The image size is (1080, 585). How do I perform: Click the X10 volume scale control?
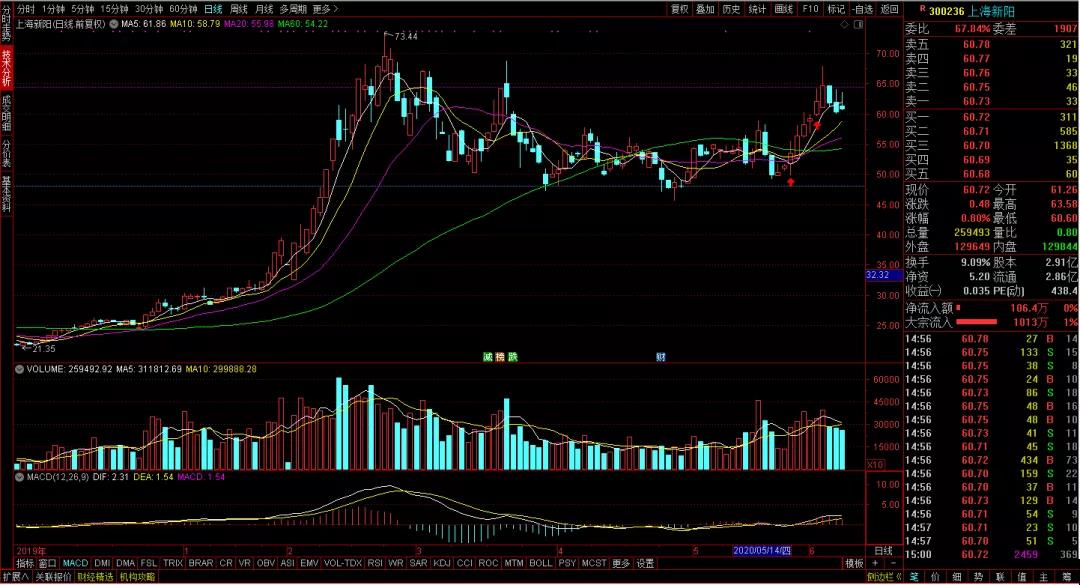(875, 465)
